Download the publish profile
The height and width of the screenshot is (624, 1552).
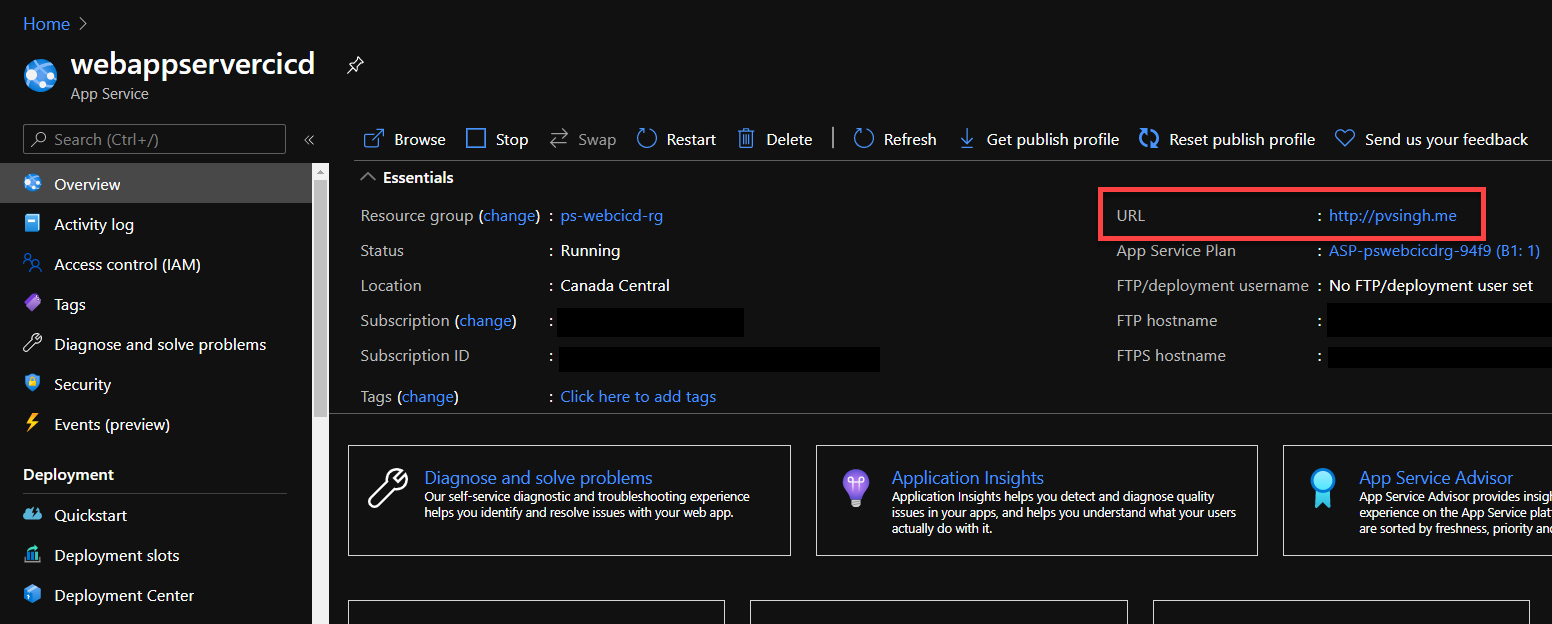point(1038,139)
